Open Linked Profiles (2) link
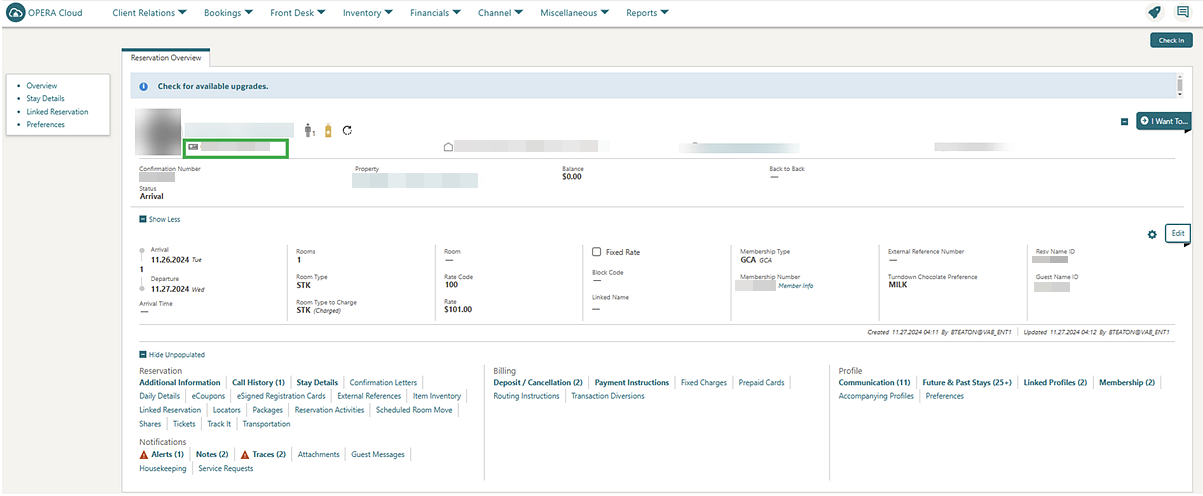Viewport: 1203px width, 496px height. pyautogui.click(x=1055, y=383)
